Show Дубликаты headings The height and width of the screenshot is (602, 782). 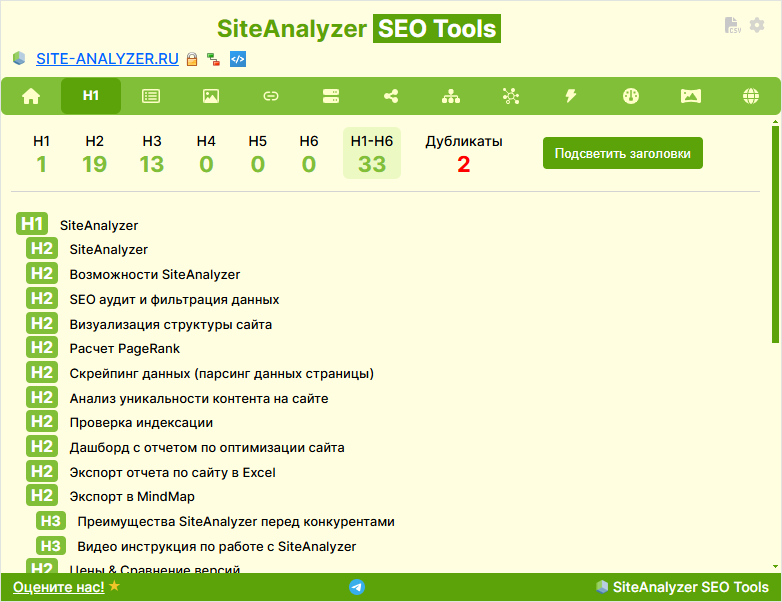click(x=464, y=154)
